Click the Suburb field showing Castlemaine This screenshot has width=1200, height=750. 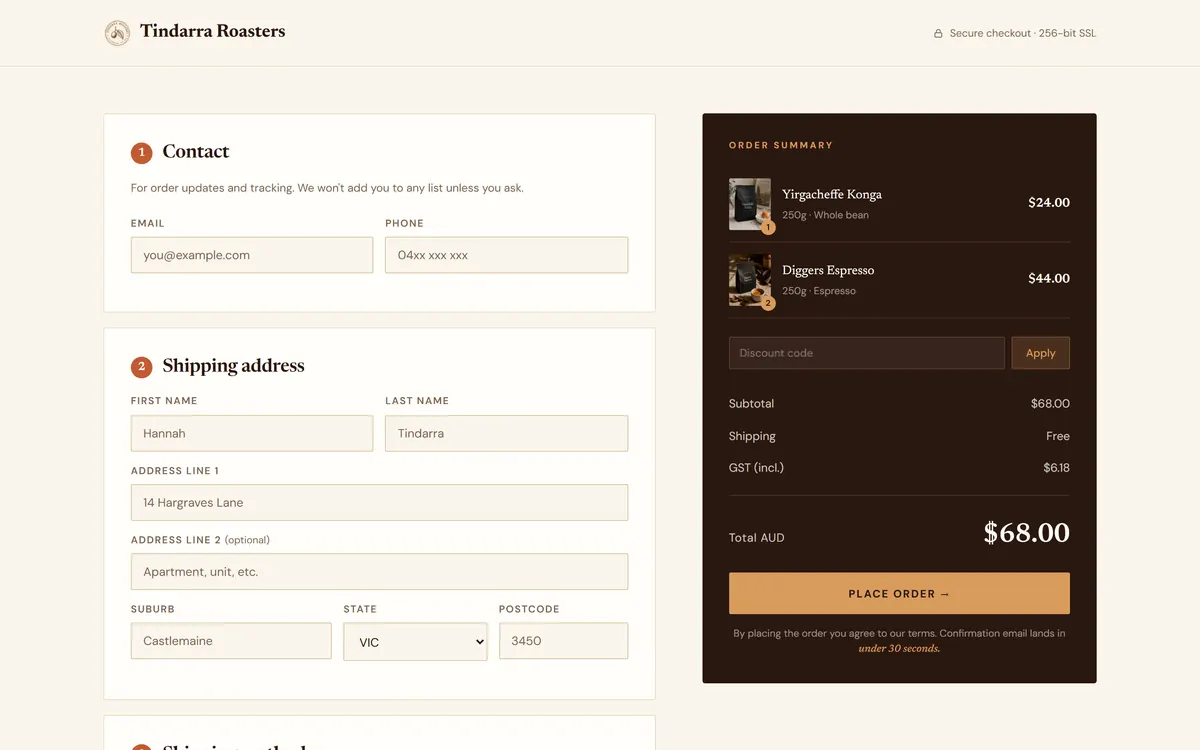click(231, 641)
